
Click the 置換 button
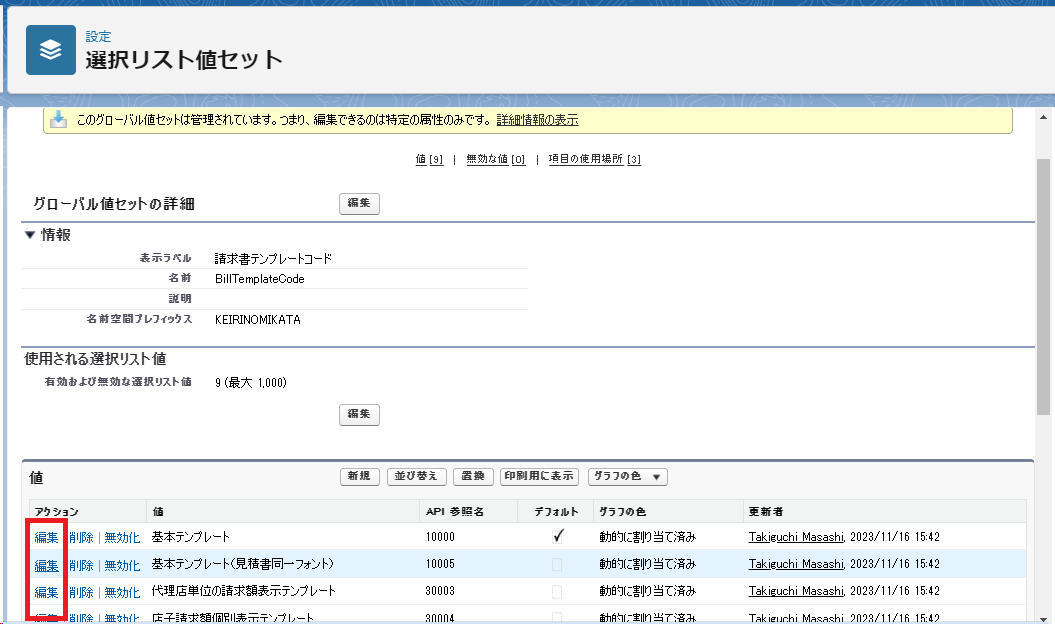473,477
